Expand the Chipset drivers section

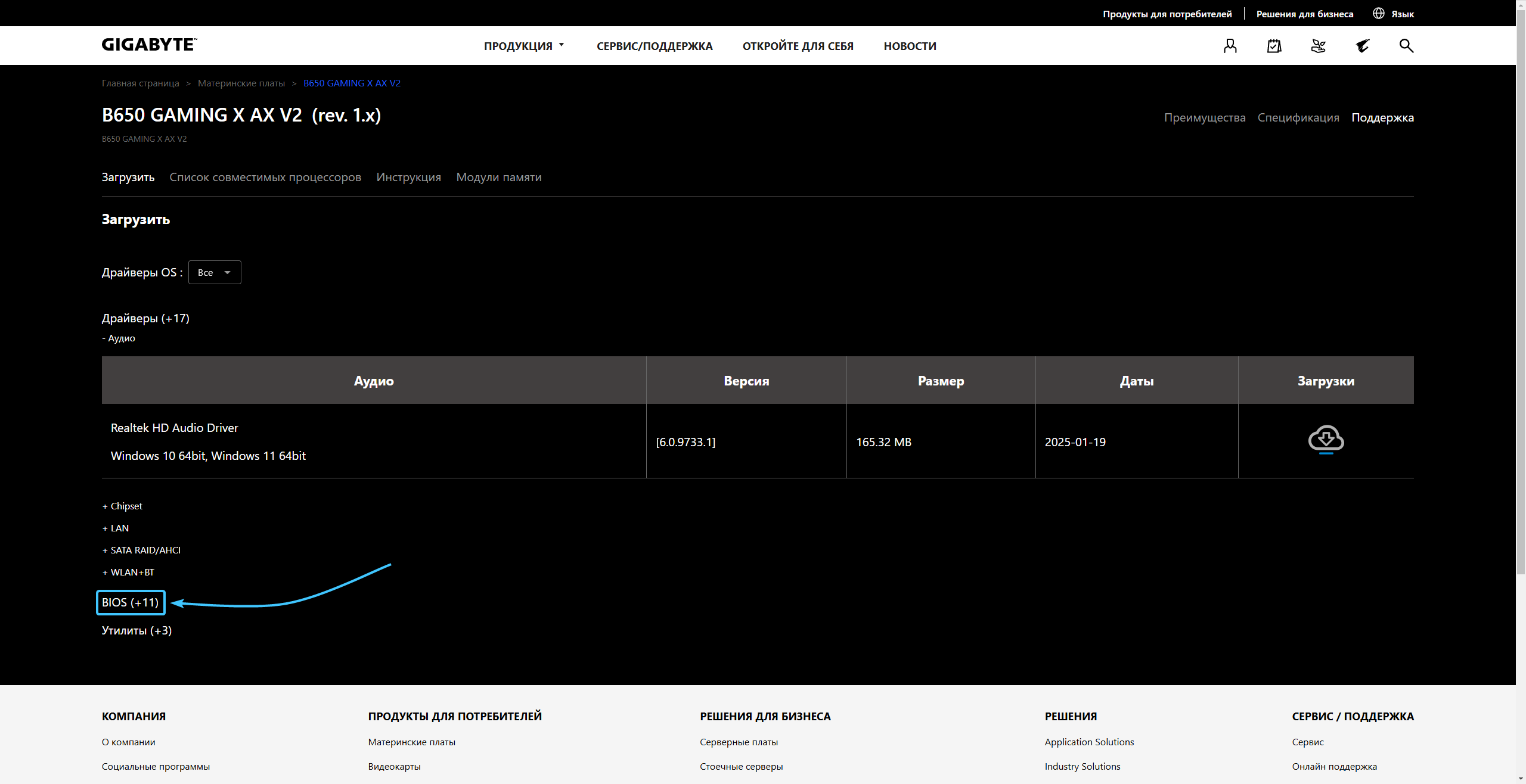123,506
